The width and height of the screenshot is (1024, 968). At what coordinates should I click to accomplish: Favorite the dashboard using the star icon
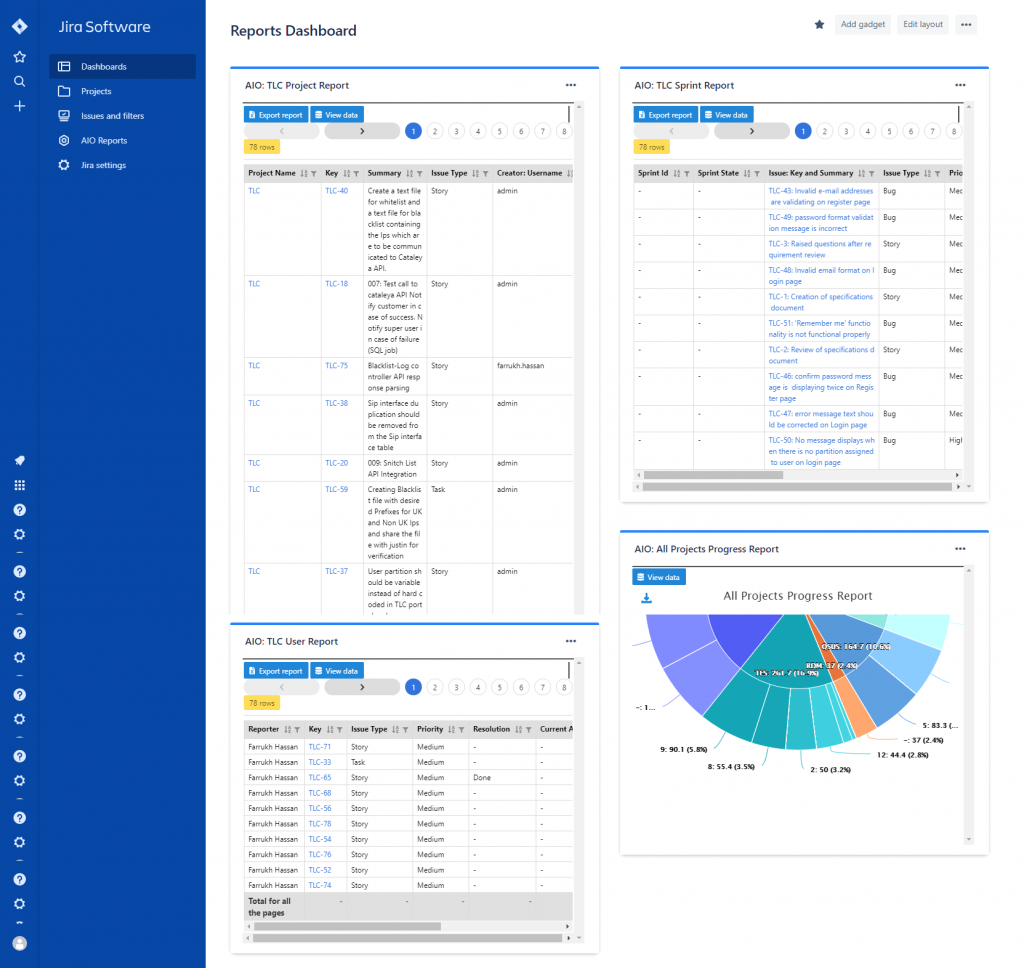click(x=819, y=25)
